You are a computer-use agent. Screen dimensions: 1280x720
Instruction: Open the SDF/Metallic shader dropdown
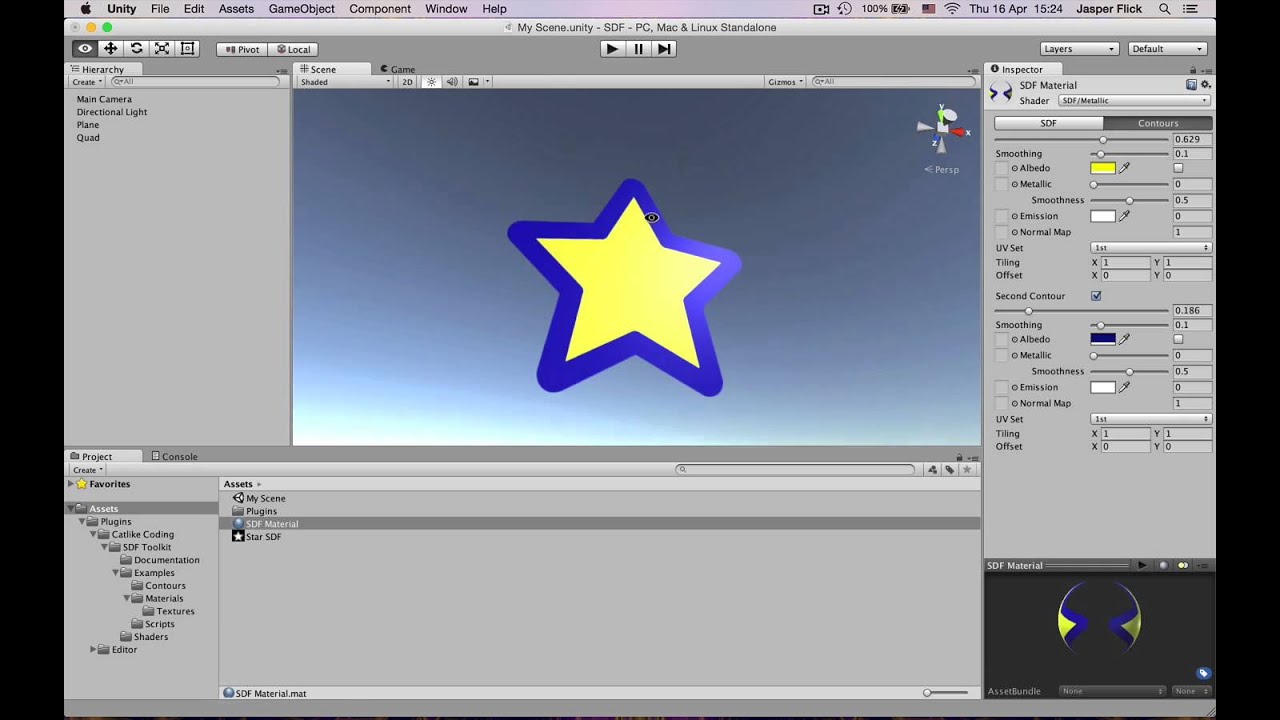point(1133,100)
